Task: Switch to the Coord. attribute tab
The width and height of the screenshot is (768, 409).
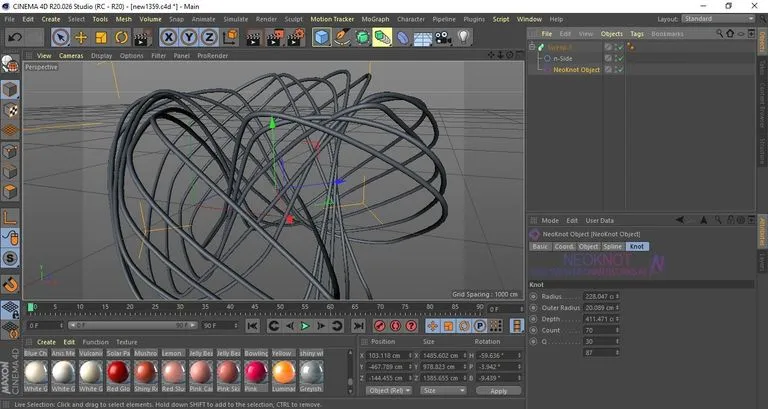Action: [564, 246]
